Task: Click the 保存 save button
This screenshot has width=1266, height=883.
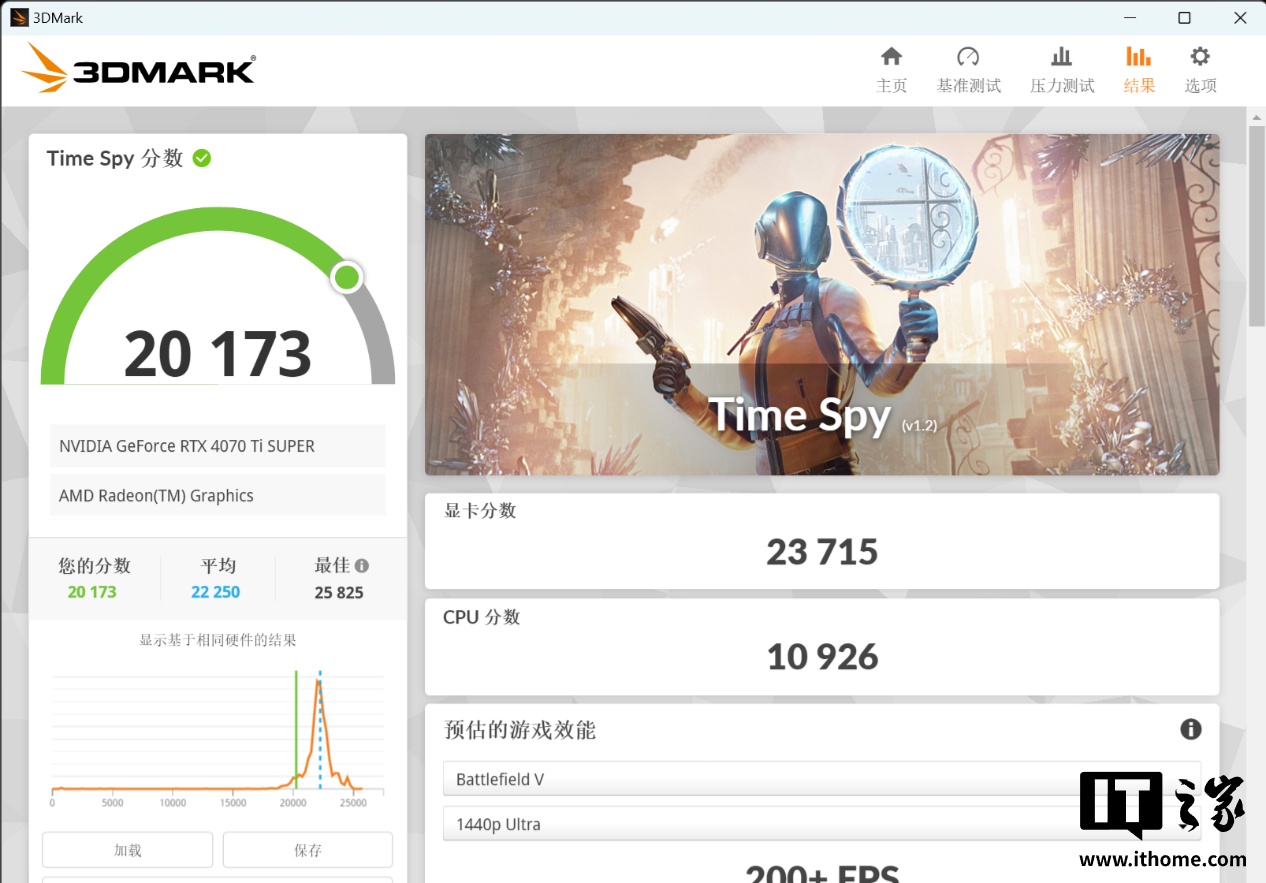Action: [x=307, y=850]
